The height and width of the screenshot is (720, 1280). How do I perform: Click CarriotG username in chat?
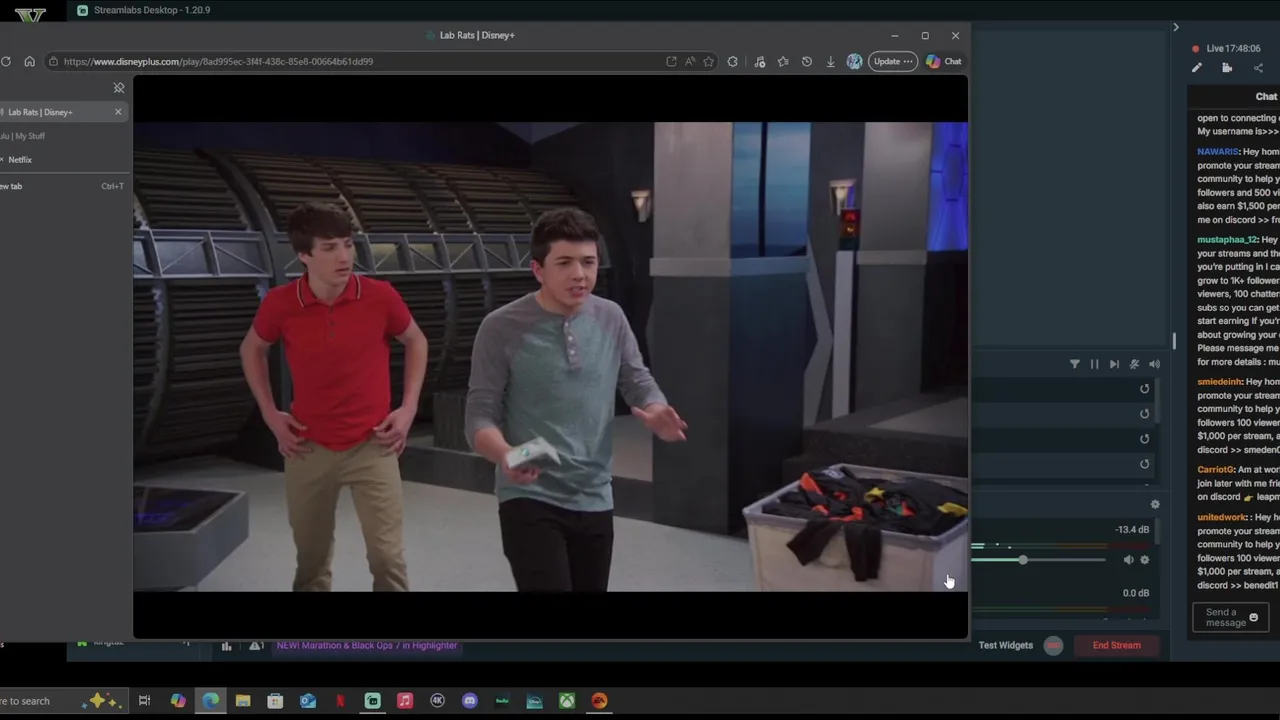1215,470
